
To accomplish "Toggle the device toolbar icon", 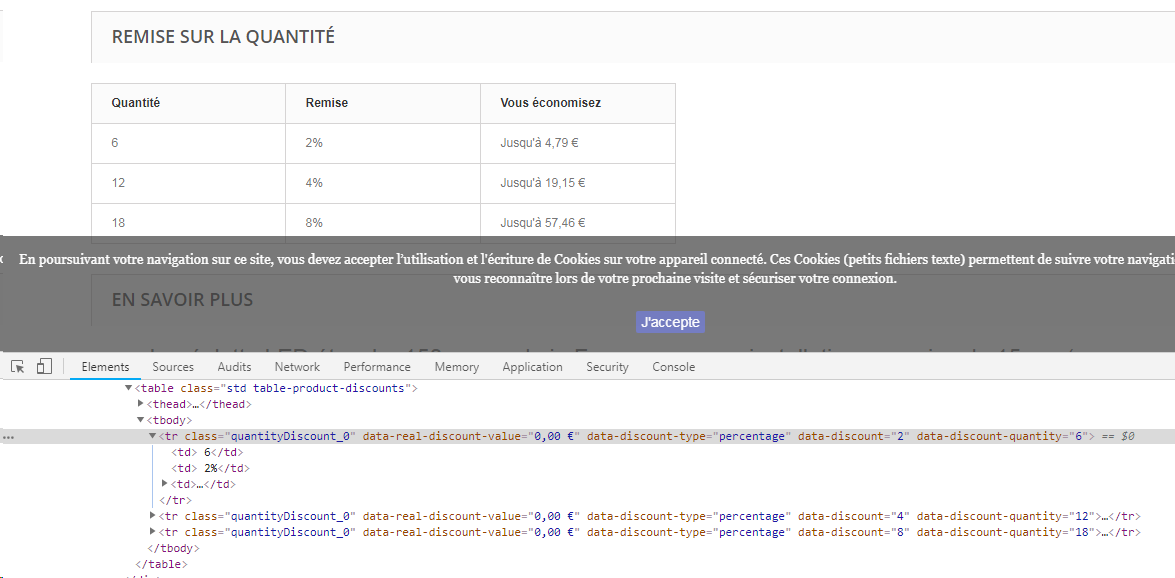I will (44, 367).
